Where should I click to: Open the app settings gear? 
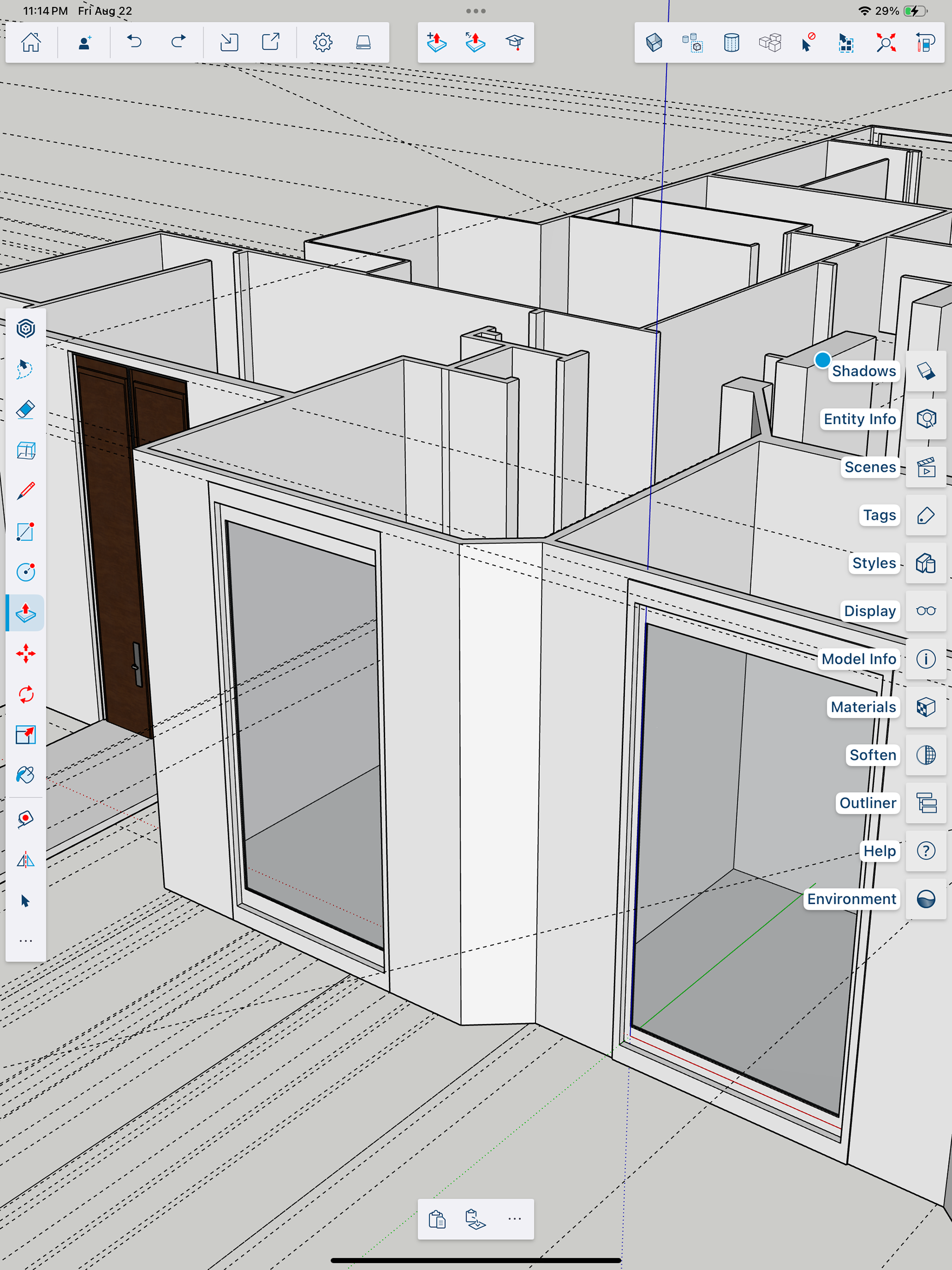tap(322, 42)
